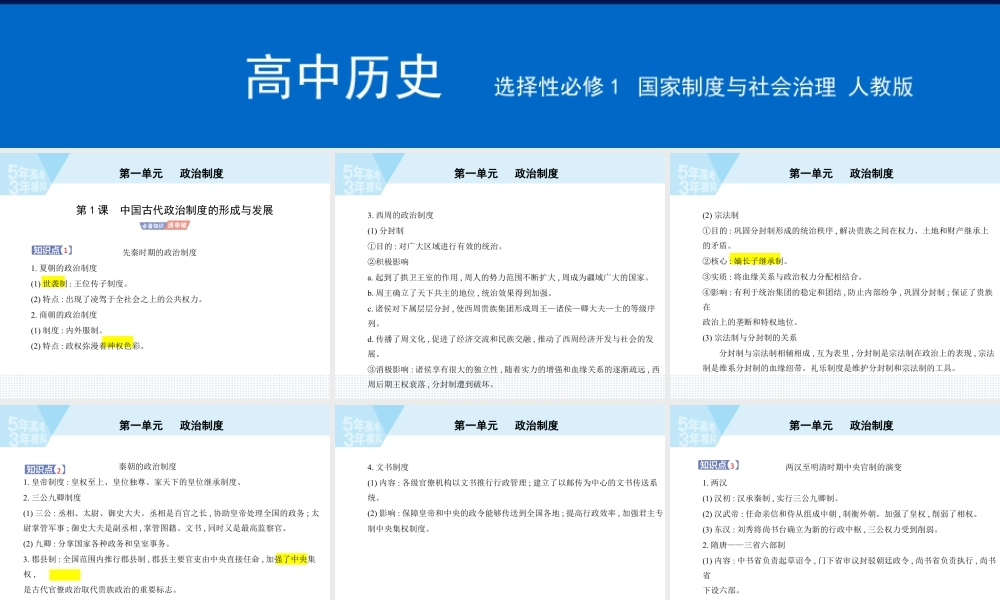Click the banner text 国家制度与社会治理
The width and height of the screenshot is (1000, 600).
click(737, 87)
